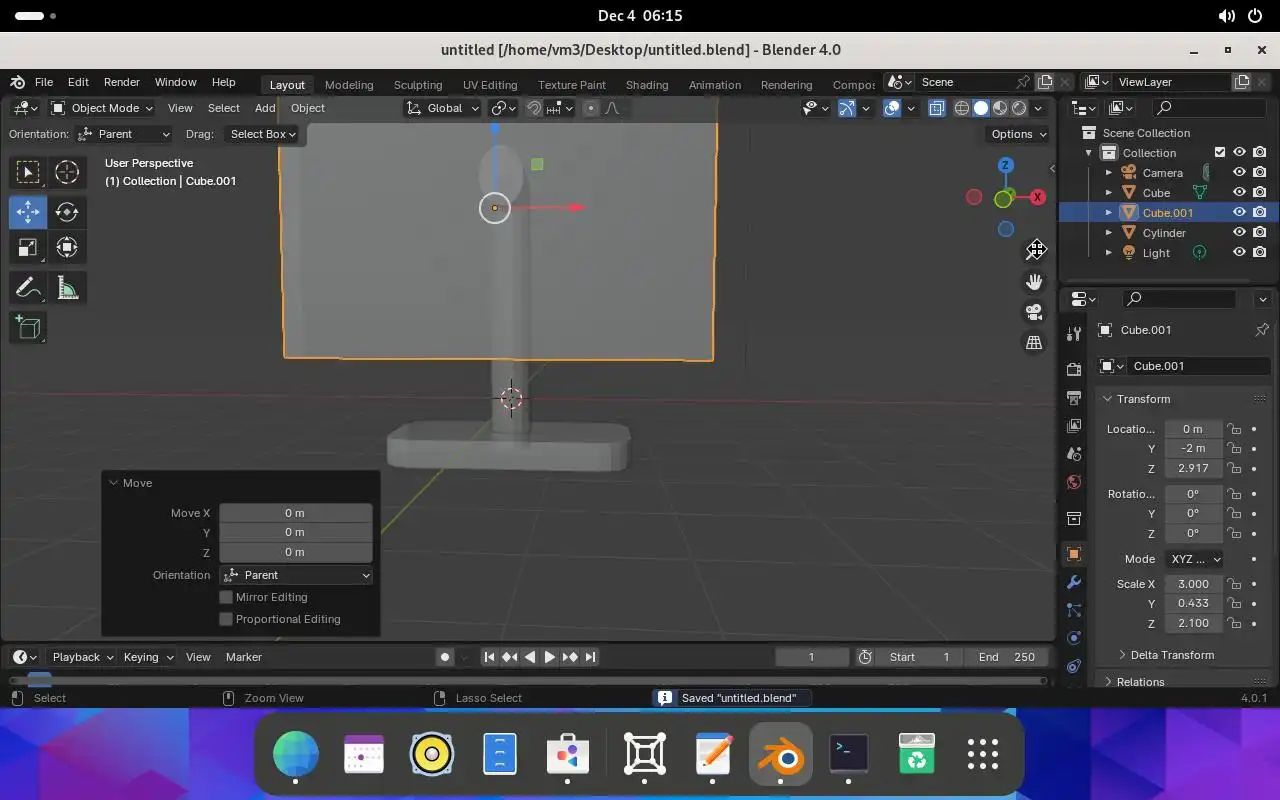
Task: Open the File menu
Action: (x=44, y=82)
